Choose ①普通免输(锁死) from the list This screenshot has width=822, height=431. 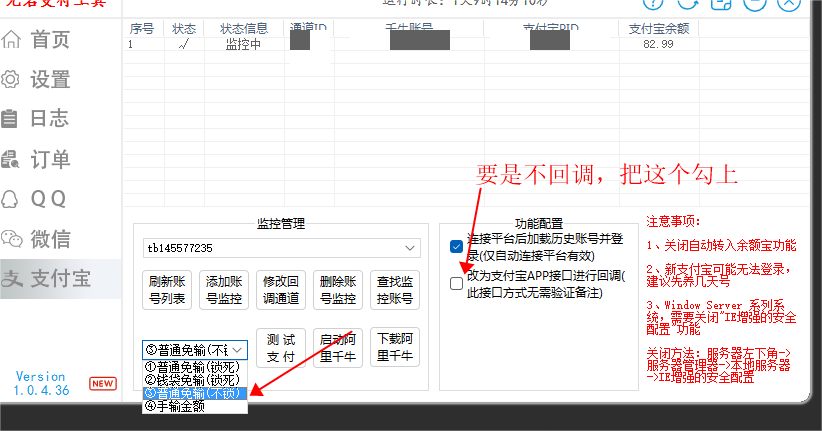click(194, 367)
